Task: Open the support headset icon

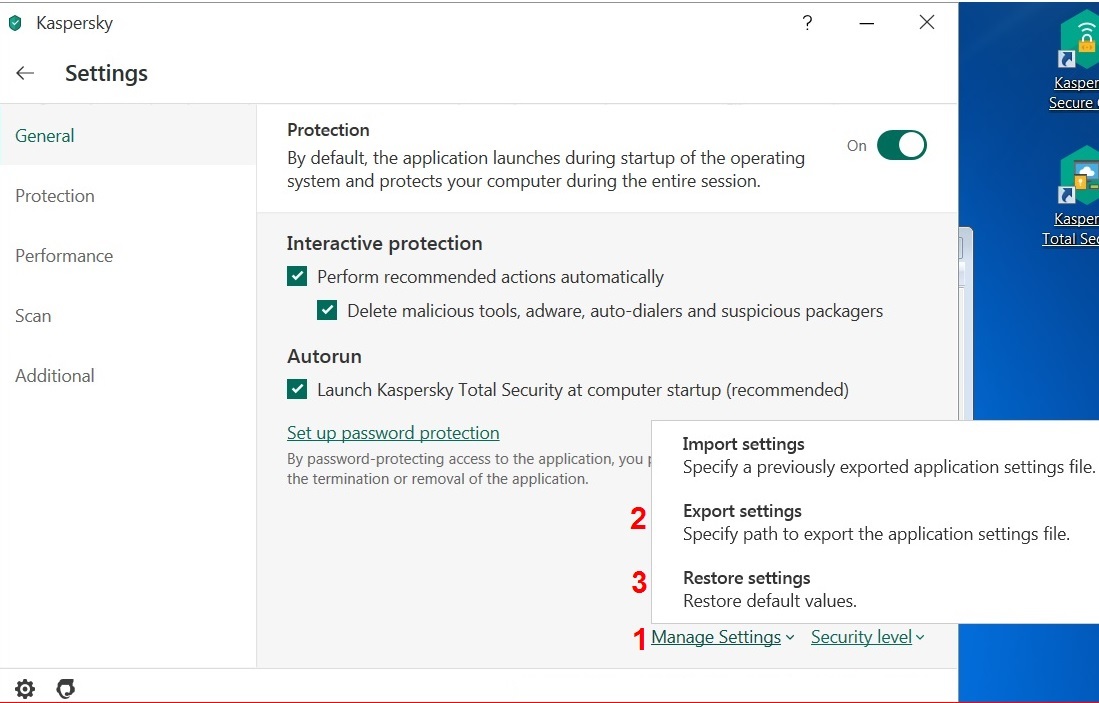Action: click(x=66, y=688)
